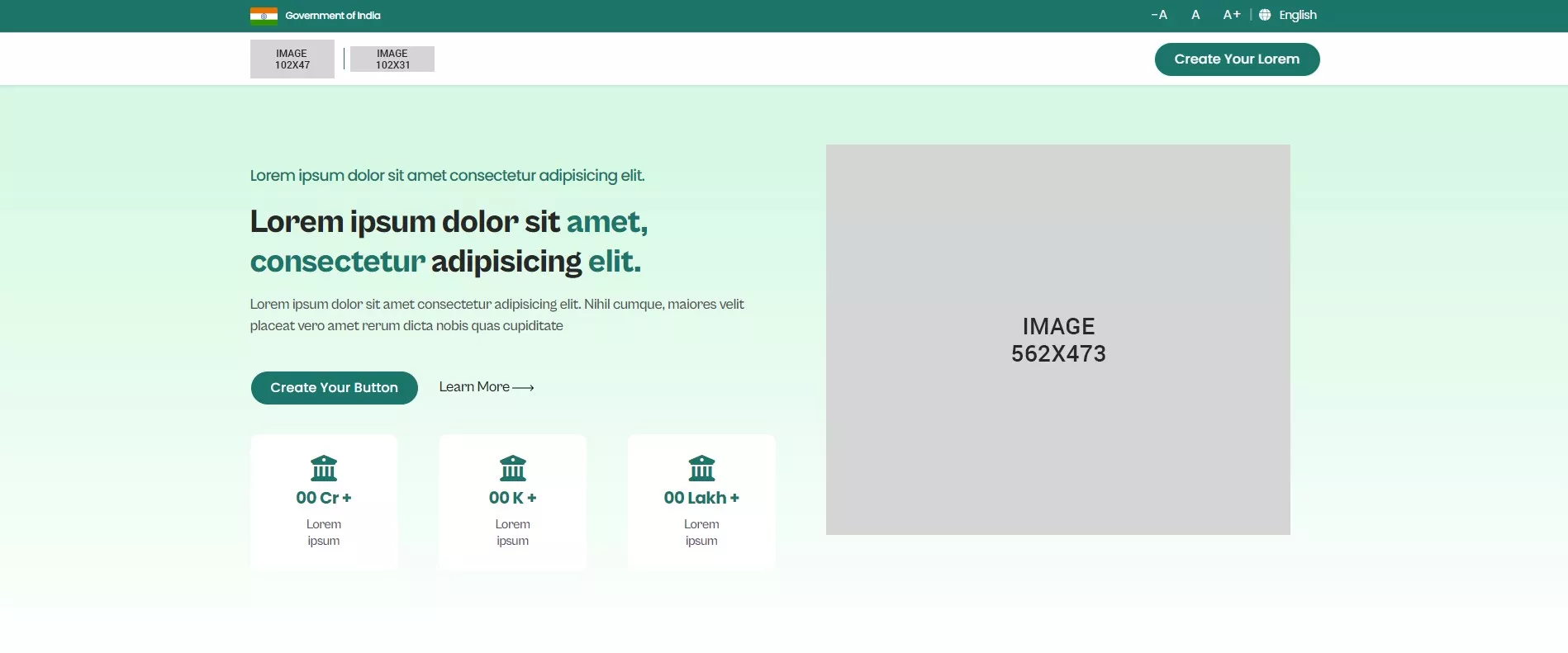Viewport: 1568px width, 653px height.
Task: Follow the Learn More link
Action: pyautogui.click(x=487, y=387)
